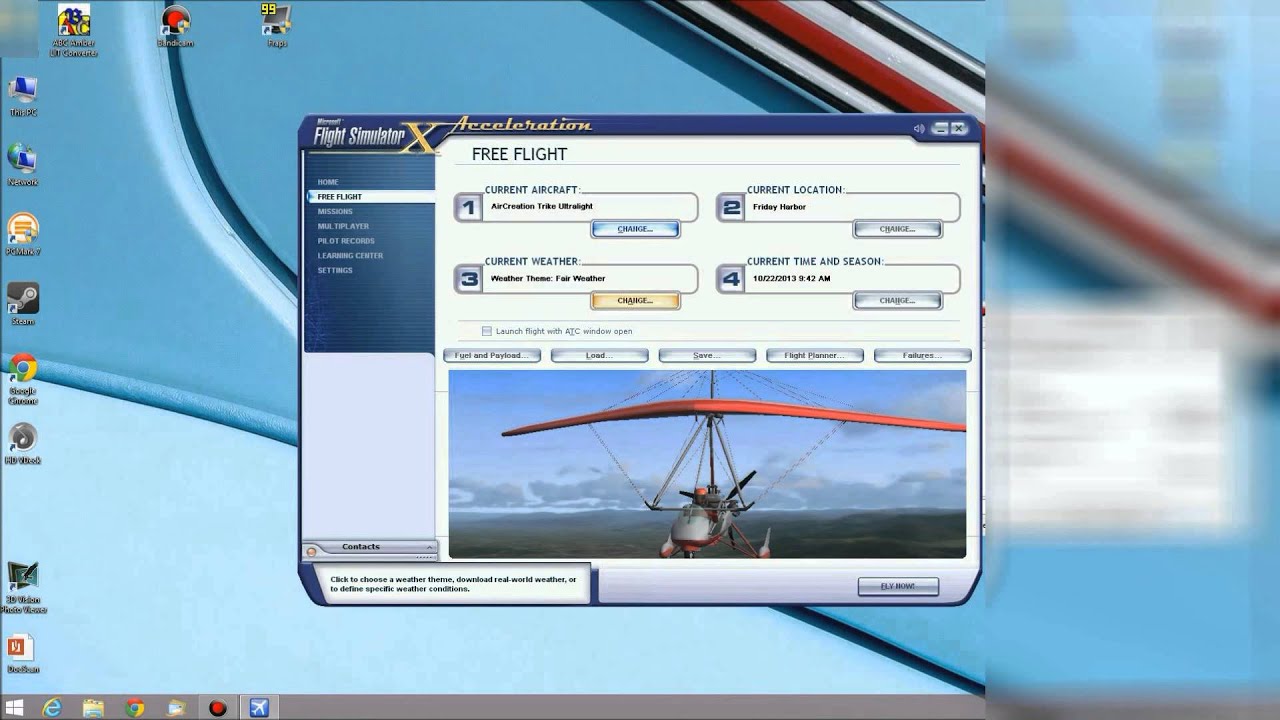Screen dimensions: 1280x720
Task: Click the Contacts status icon
Action: [311, 551]
